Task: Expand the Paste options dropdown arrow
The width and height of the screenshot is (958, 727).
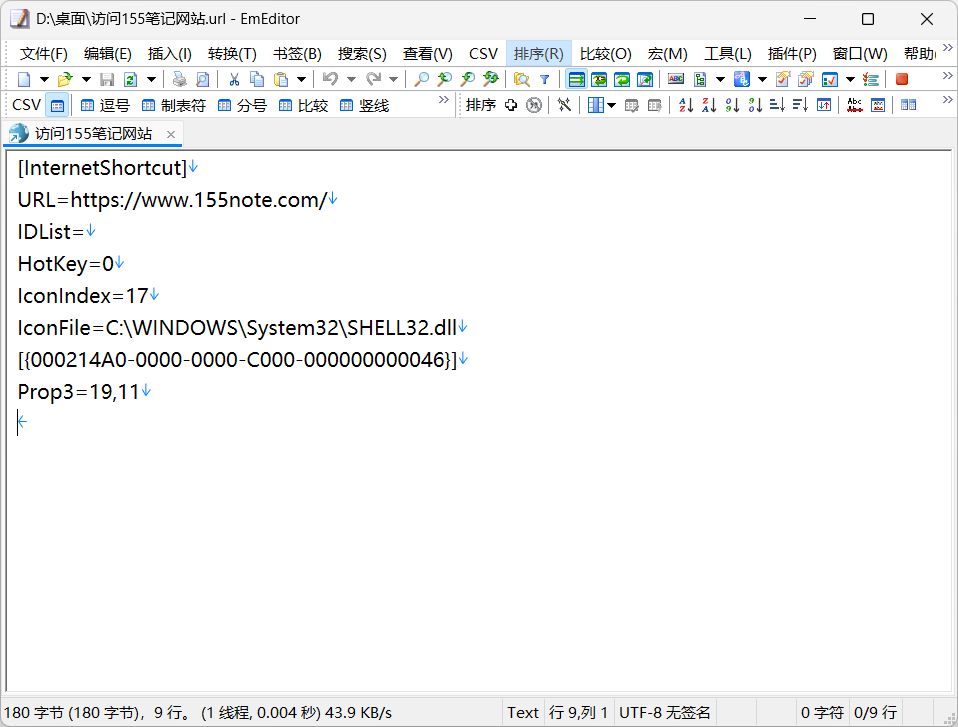Action: pos(299,79)
